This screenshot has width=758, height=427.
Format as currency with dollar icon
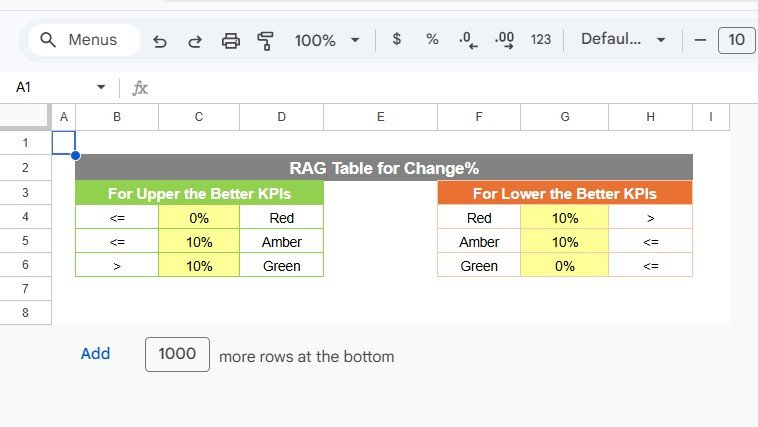(x=397, y=40)
